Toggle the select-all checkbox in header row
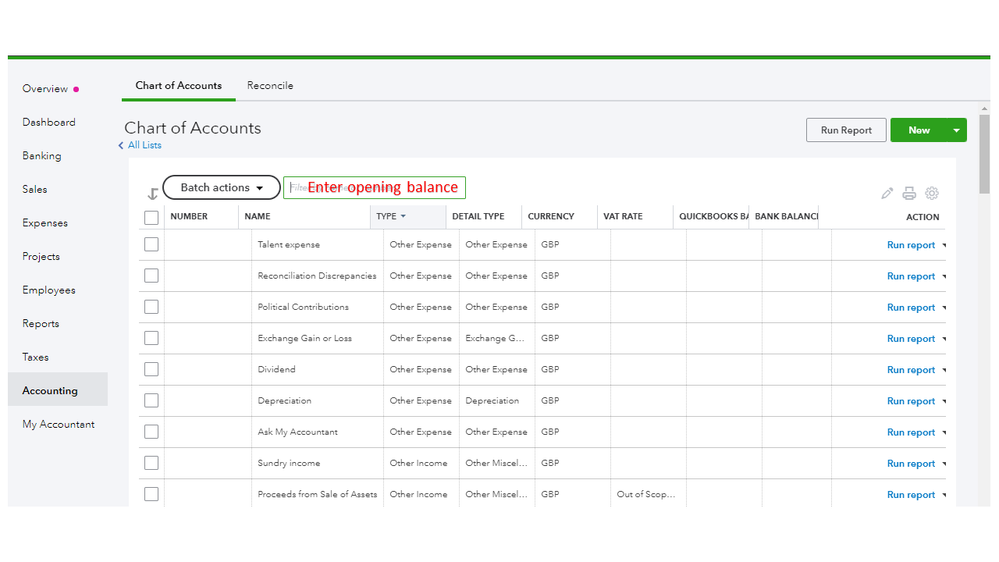The height and width of the screenshot is (562, 999). click(151, 218)
